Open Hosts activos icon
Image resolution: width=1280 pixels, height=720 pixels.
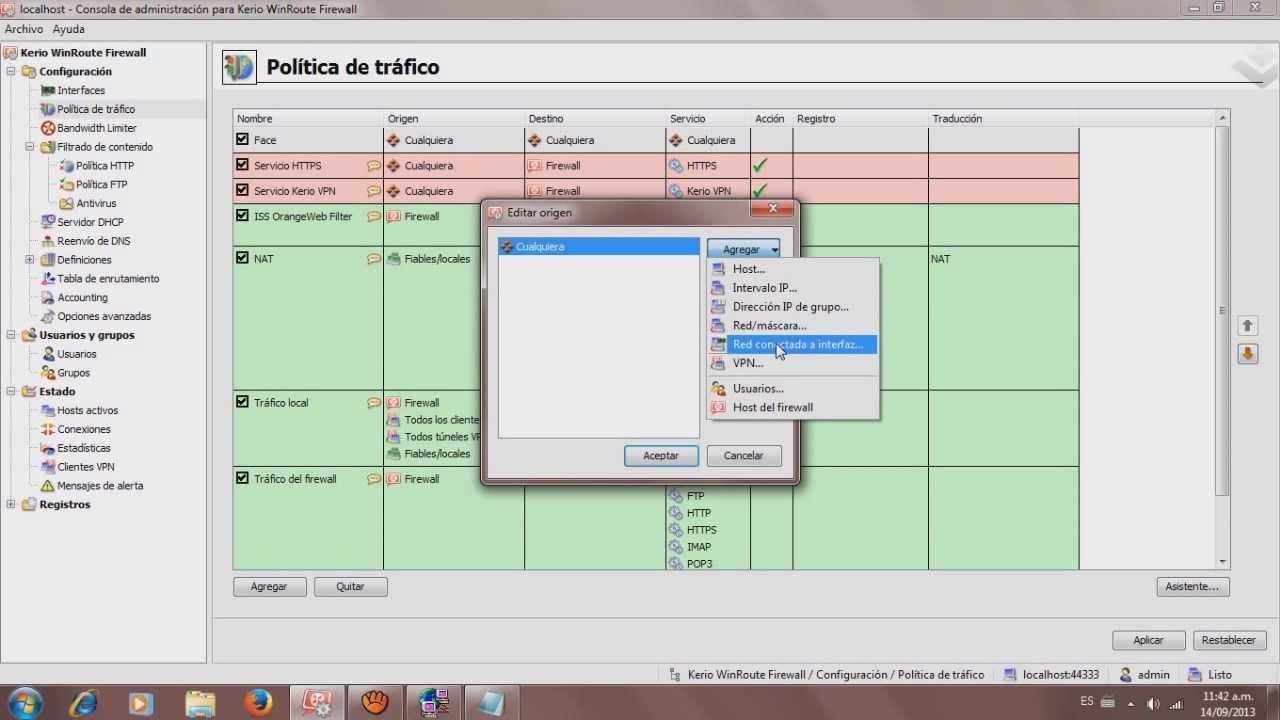(x=48, y=411)
